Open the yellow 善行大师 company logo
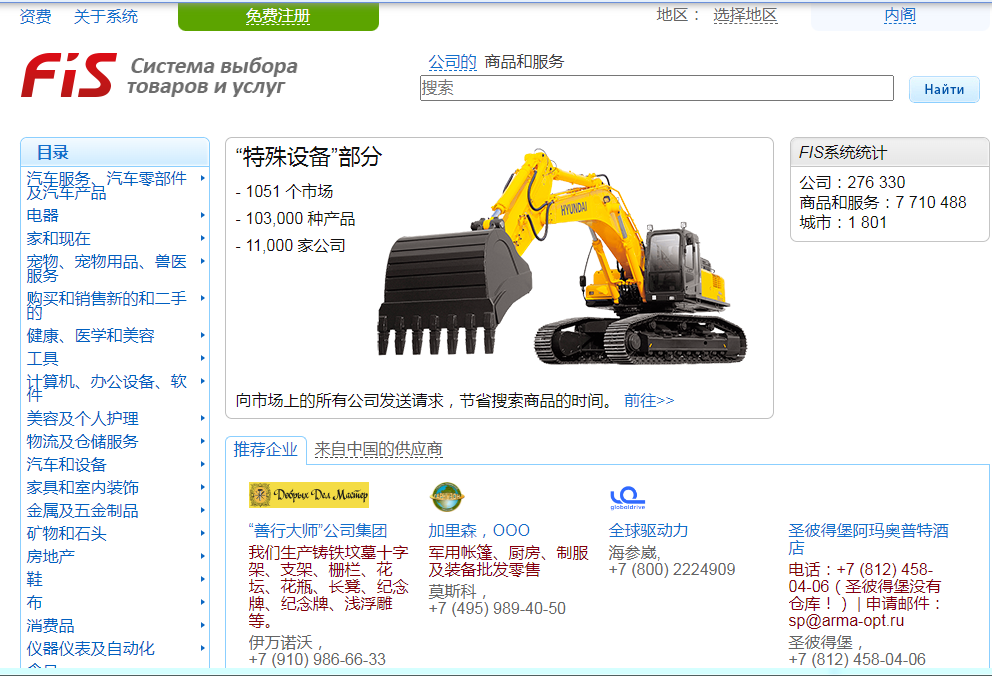Viewport: 992px width, 676px height. (x=309, y=495)
